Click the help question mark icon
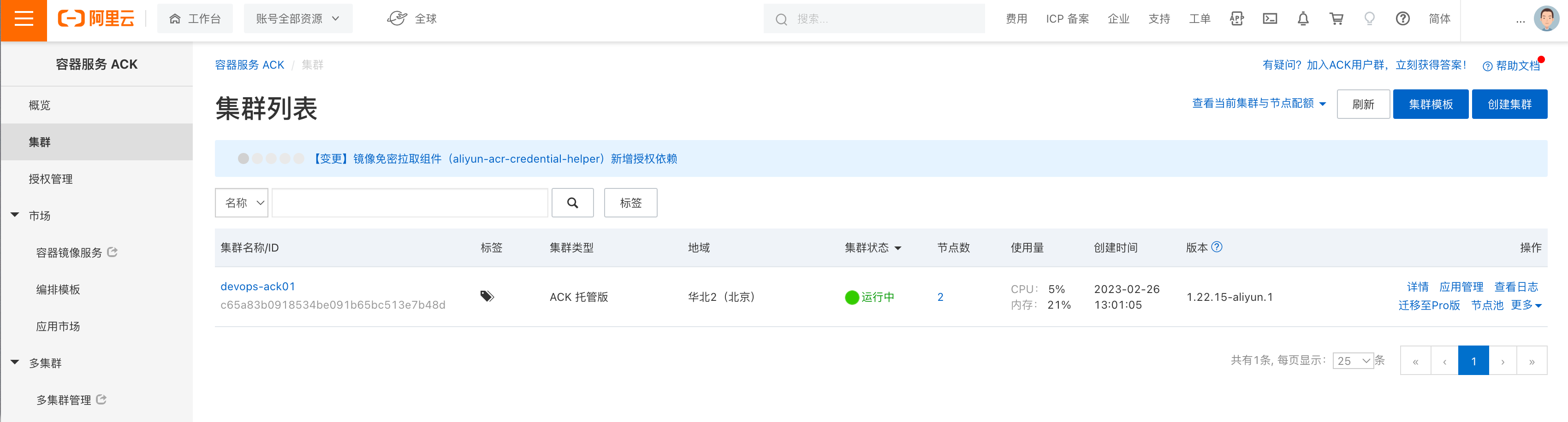This screenshot has width=1568, height=422. 1402,19
